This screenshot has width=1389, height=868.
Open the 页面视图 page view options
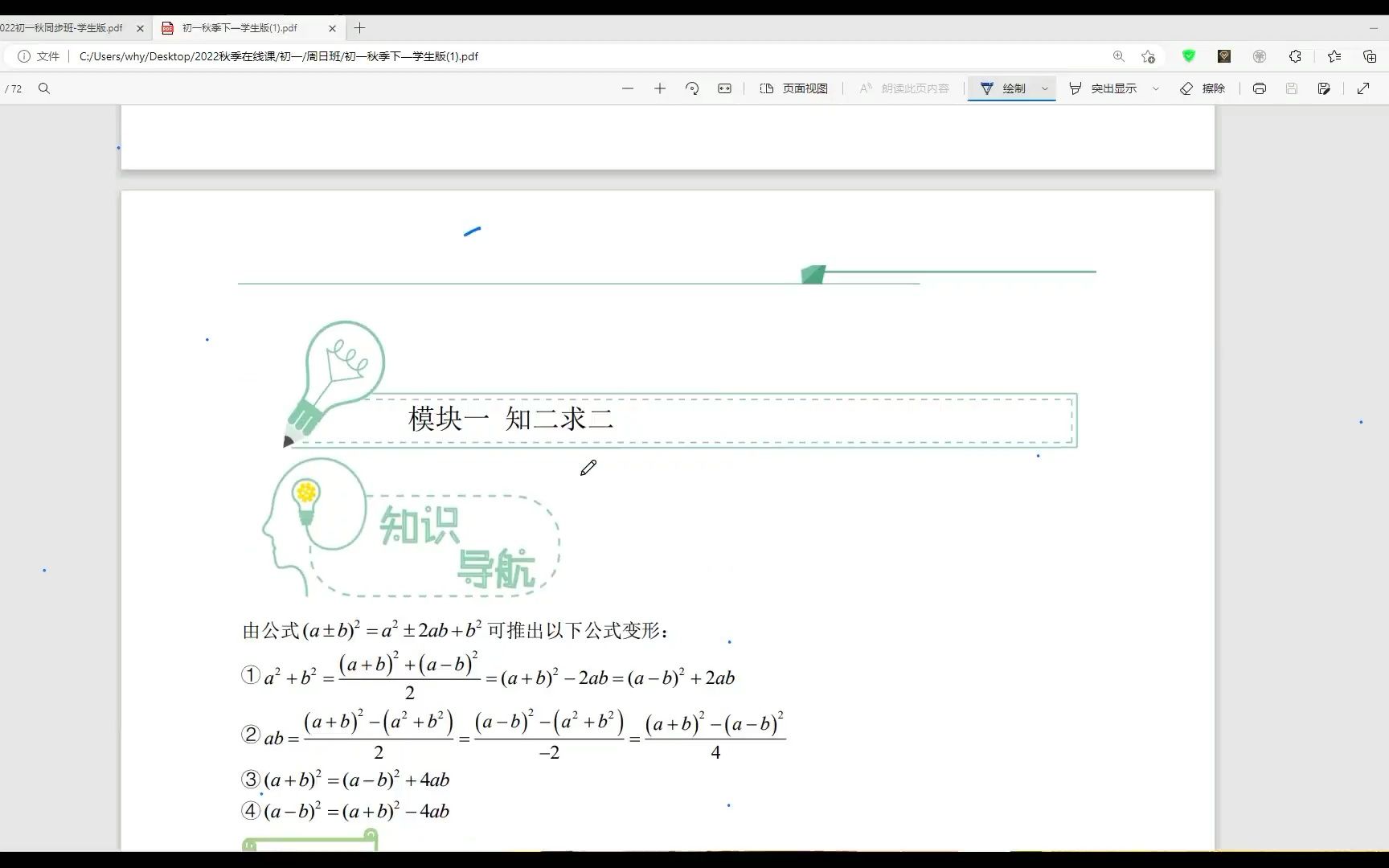(793, 88)
